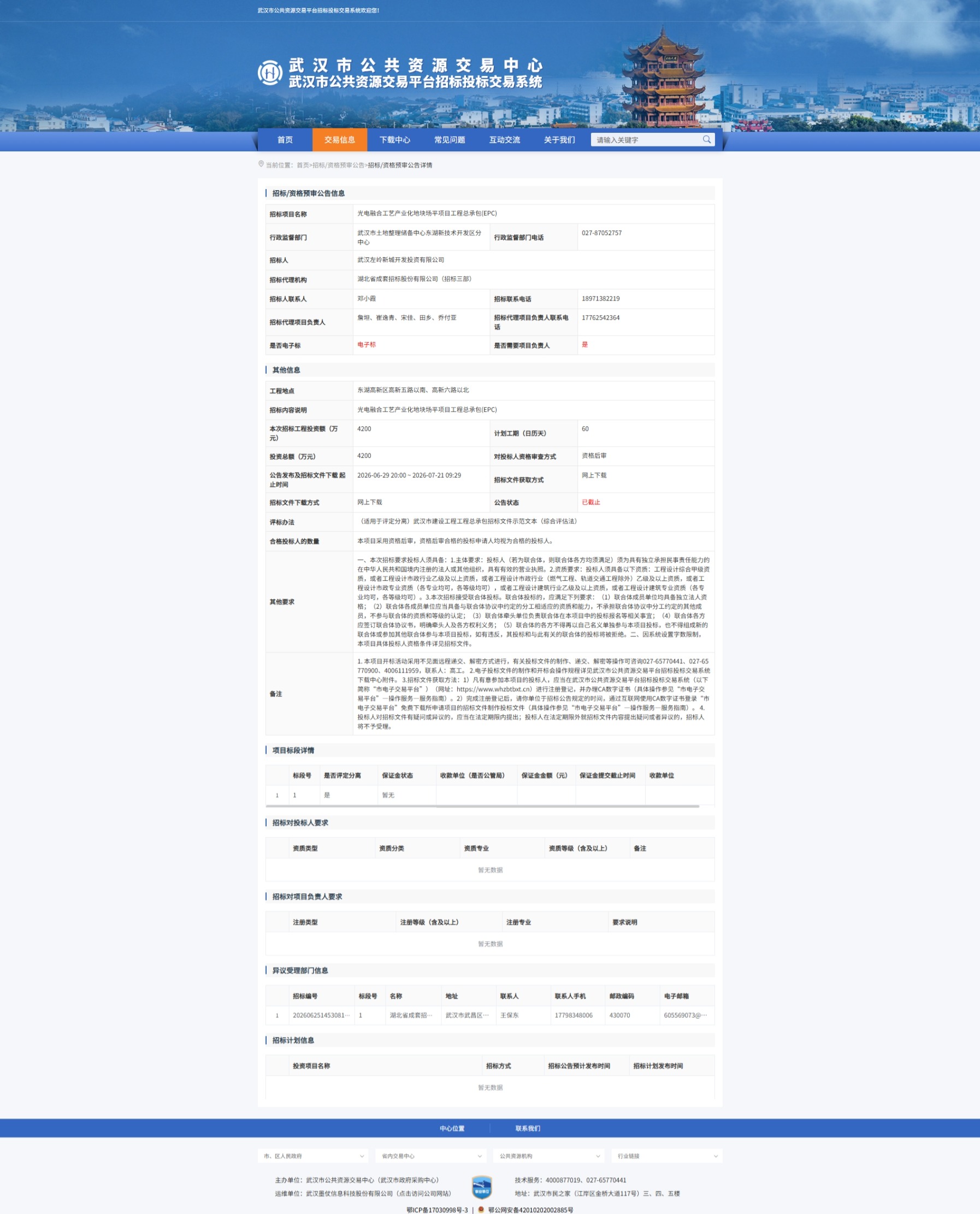Click the location pin icon before 当前位置
Viewport: 980px width, 1214px height.
tap(261, 164)
